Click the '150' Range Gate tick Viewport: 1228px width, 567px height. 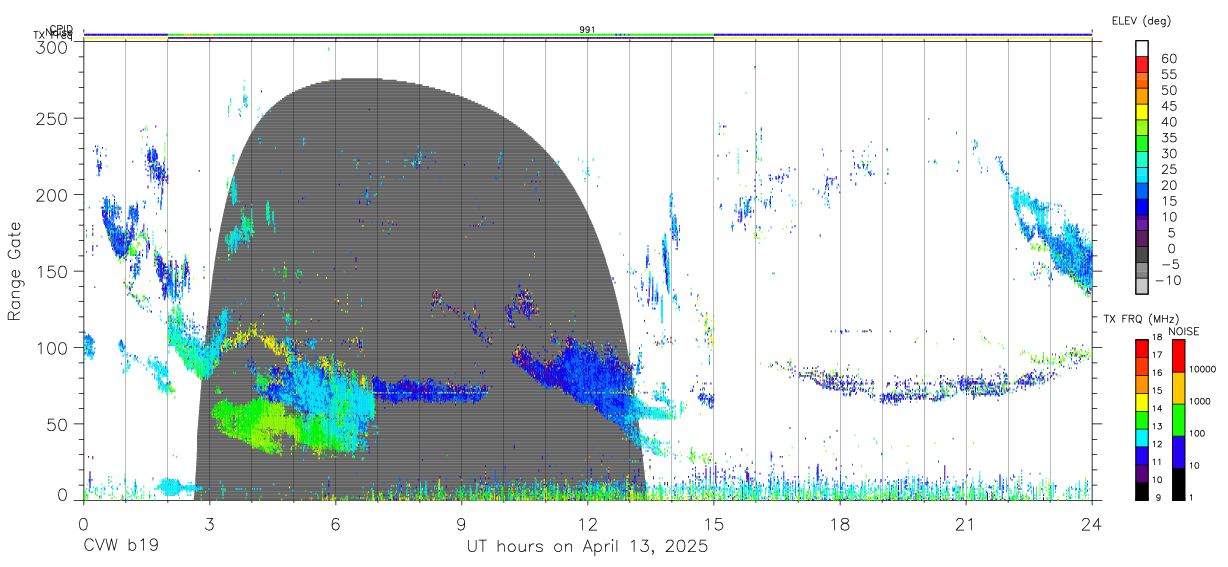click(54, 271)
